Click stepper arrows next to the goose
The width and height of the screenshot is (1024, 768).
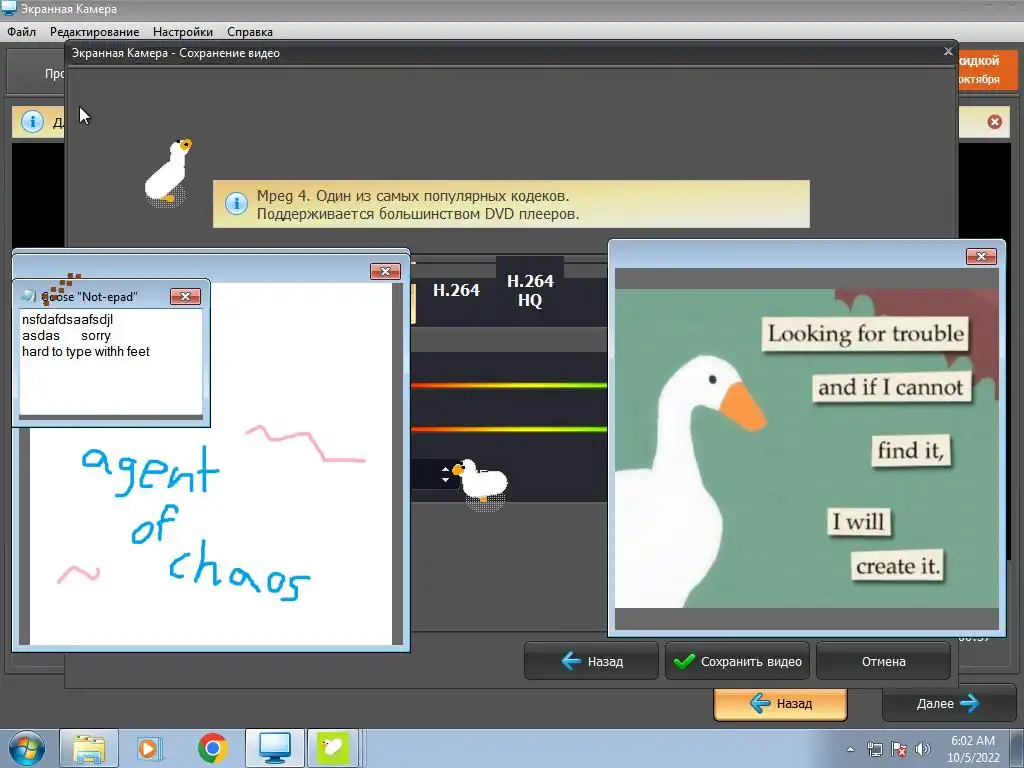[x=445, y=474]
